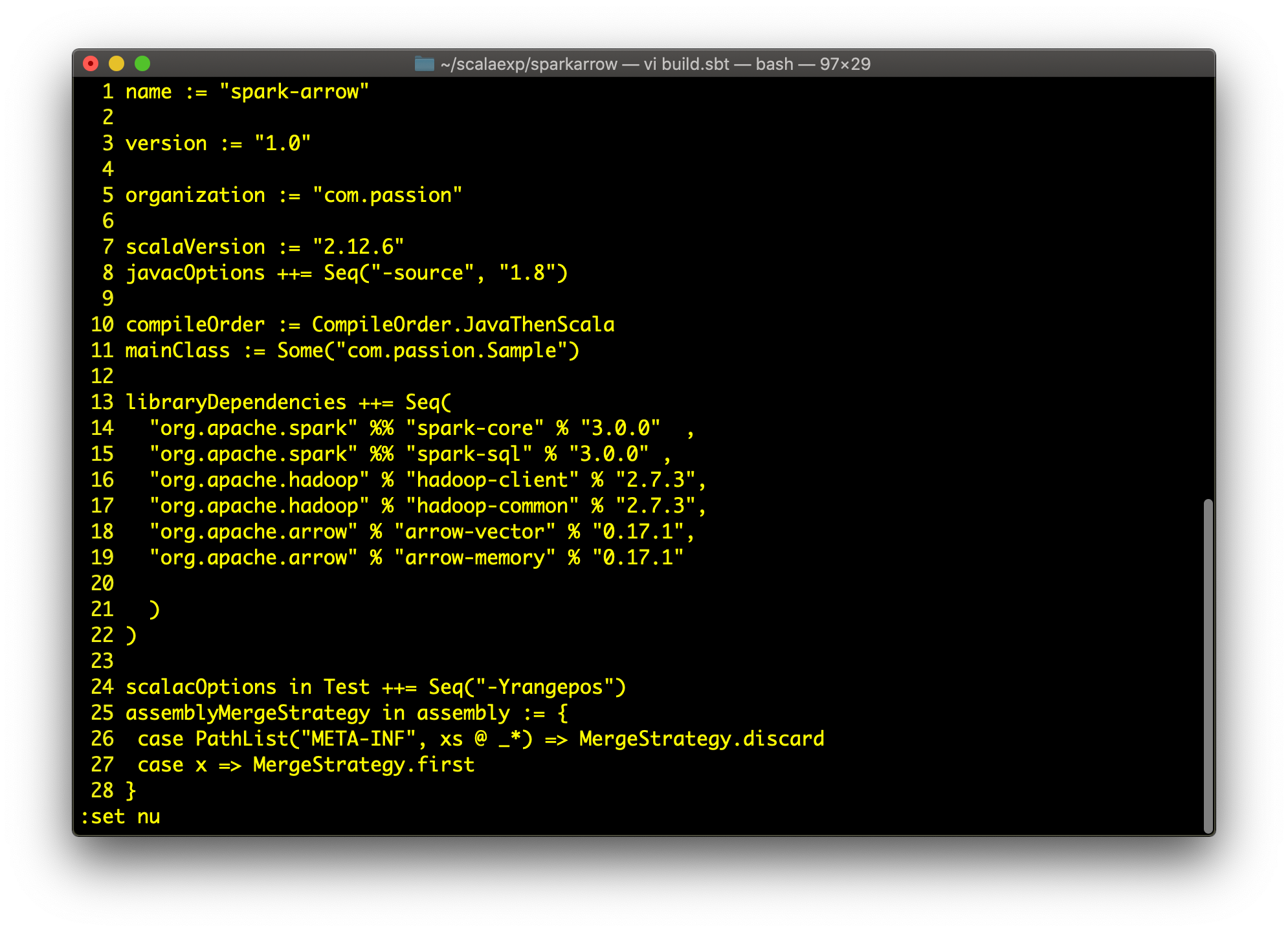Click the "spark-core" dependency string

474,428
